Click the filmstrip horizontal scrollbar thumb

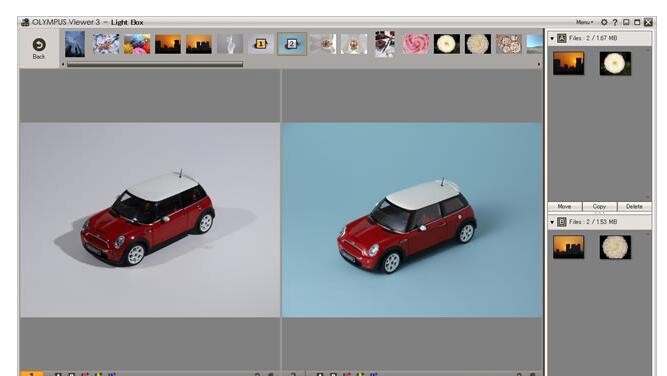[155, 64]
